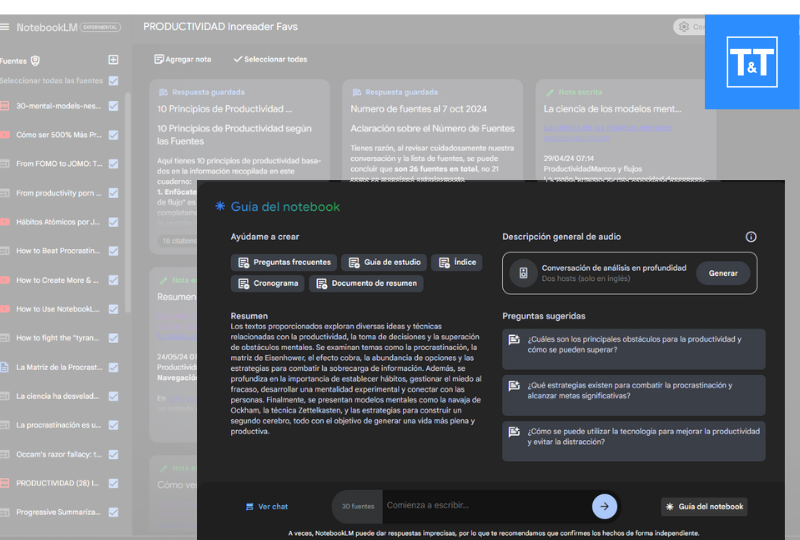The image size is (800, 540).
Task: Click the send arrow button
Action: (x=604, y=506)
